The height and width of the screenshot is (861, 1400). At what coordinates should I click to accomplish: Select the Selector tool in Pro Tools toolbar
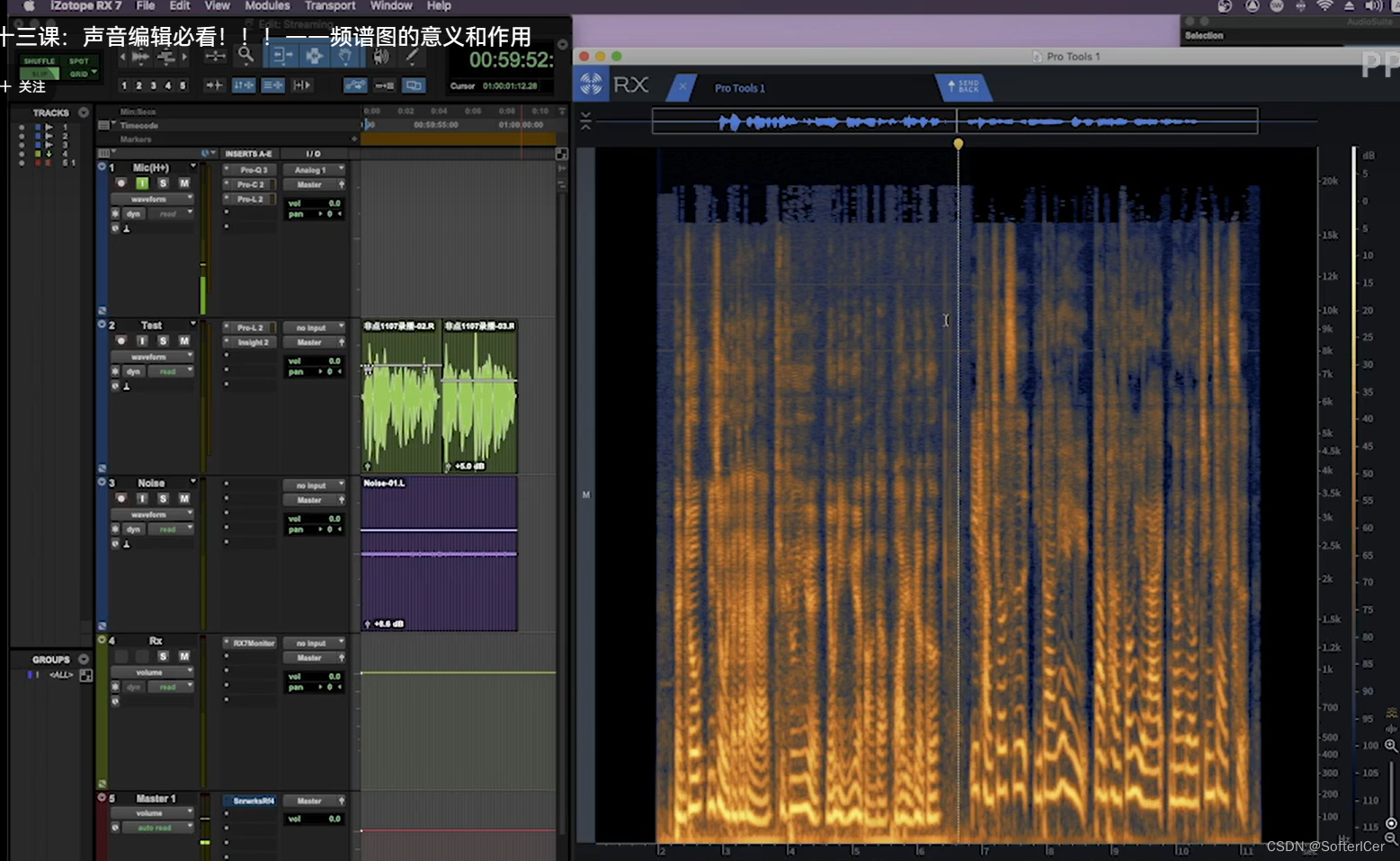tap(313, 57)
